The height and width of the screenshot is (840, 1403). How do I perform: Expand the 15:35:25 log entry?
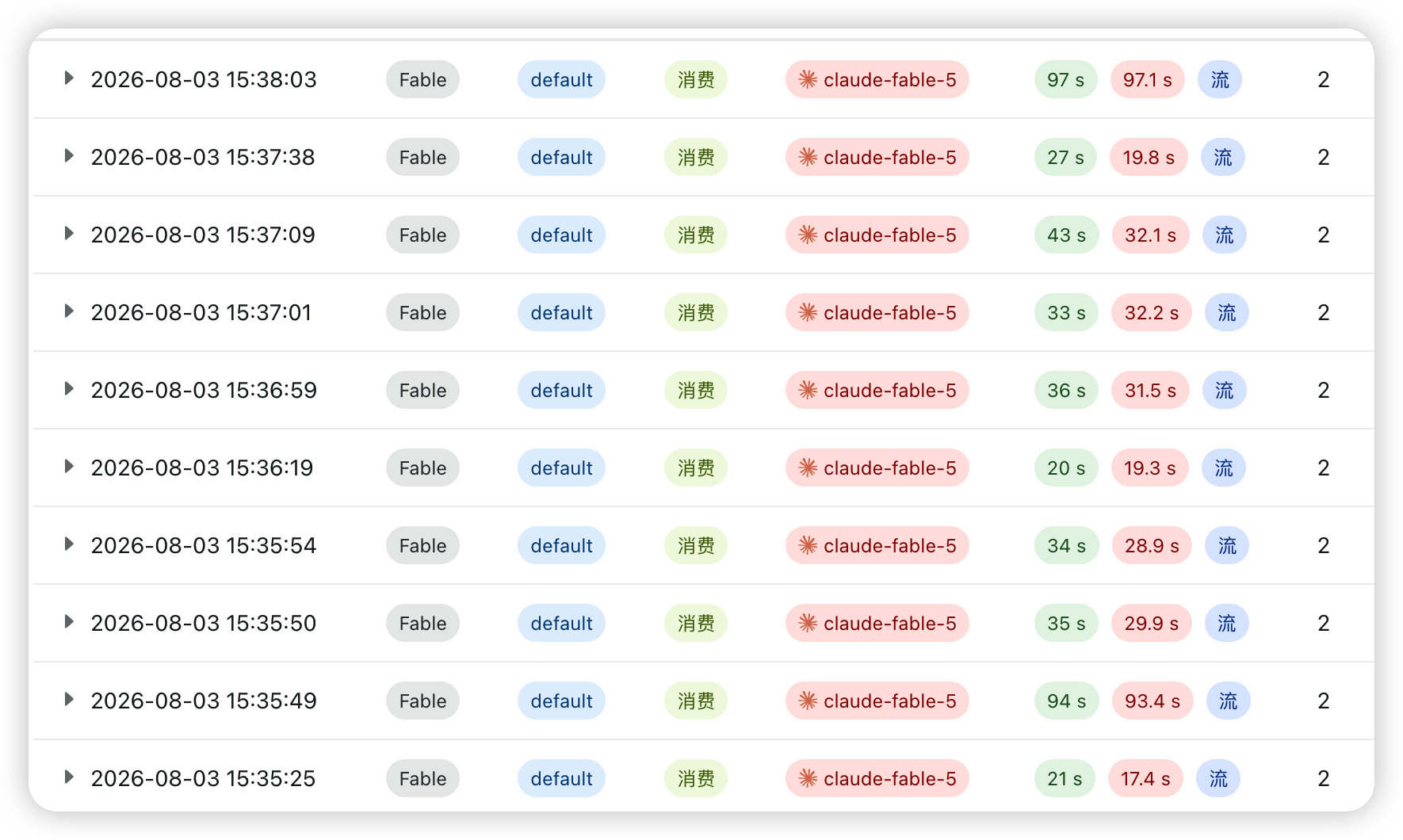(x=69, y=777)
